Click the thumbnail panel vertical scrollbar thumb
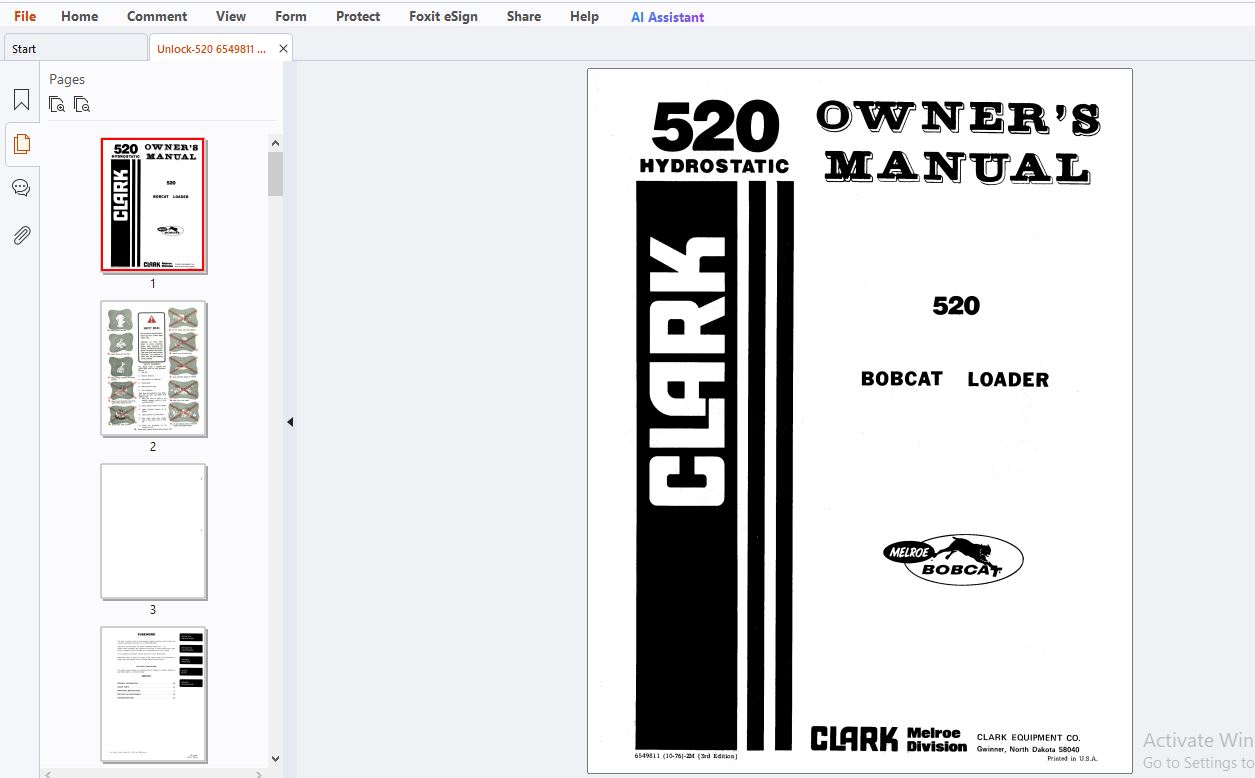Screen dimensions: 1255x778 coord(275,174)
